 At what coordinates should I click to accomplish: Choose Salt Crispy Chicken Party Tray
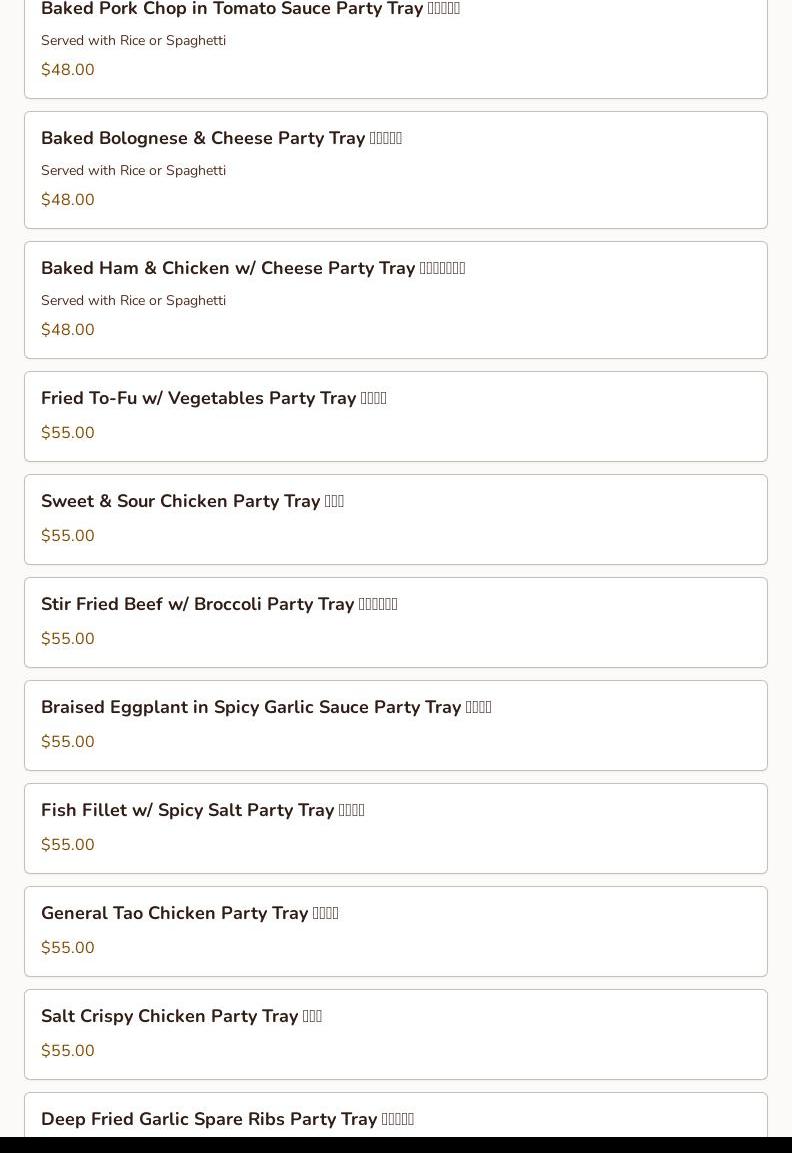click(x=395, y=1034)
